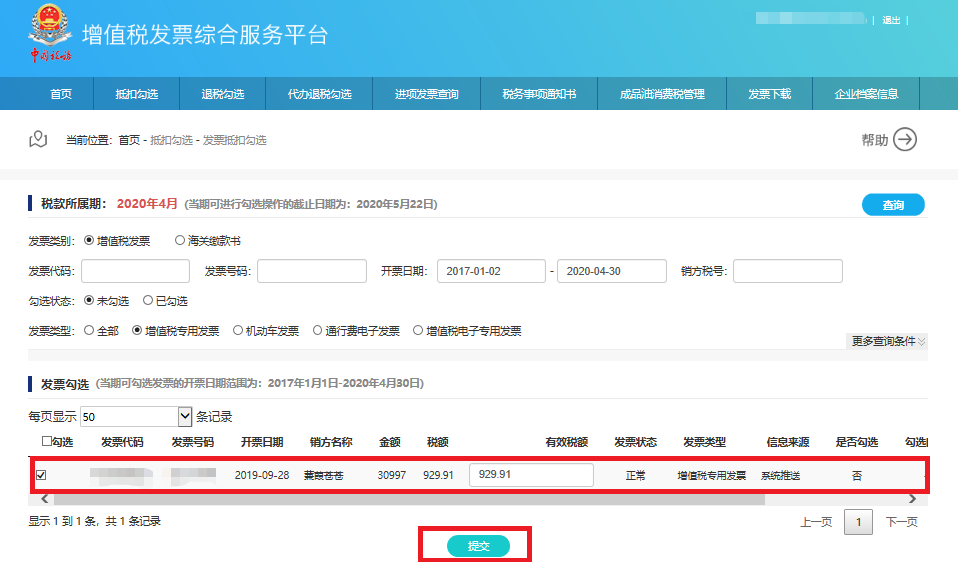This screenshot has height=562, width=958.
Task: Click the help arrow circle icon
Action: coord(904,140)
